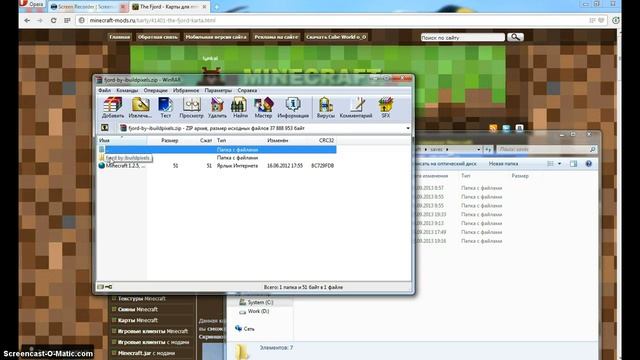640x360 pixels.
Task: Open Карты Minecraft sidebar link
Action: [138, 320]
